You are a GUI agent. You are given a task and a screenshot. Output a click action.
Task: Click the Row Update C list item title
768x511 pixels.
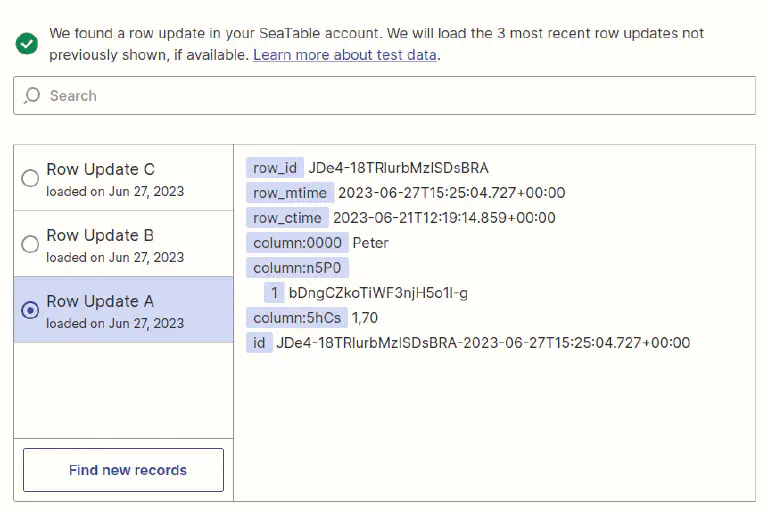pos(100,170)
